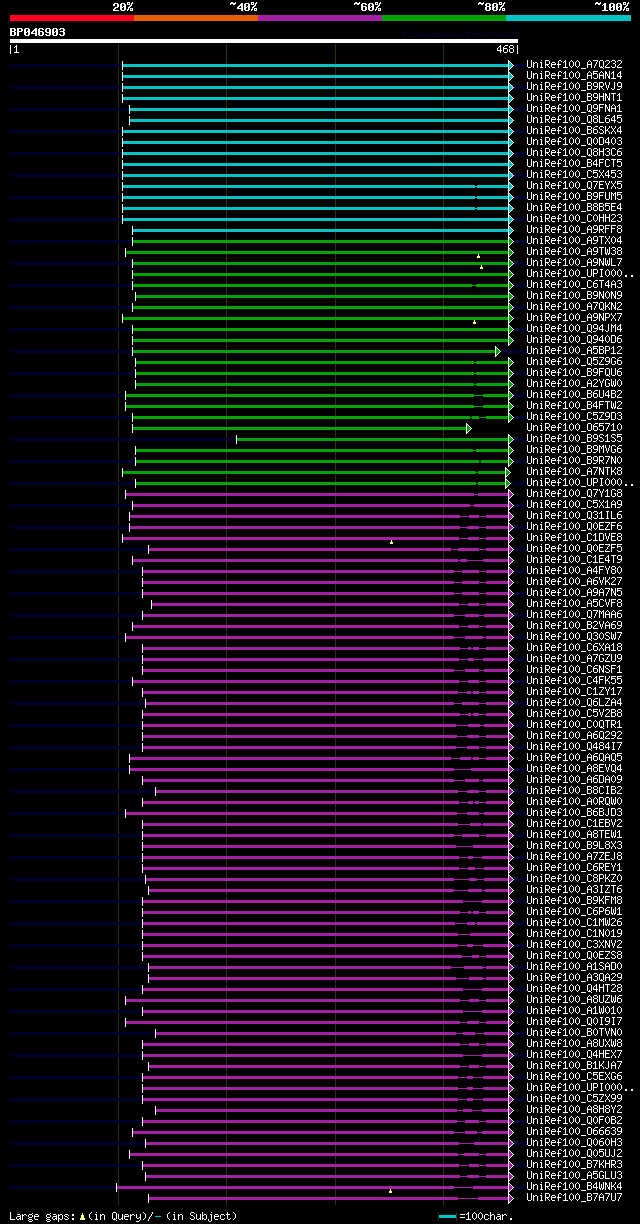Select UniRef100_B9FQU6 label
The height and width of the screenshot is (1224, 640).
(574, 373)
